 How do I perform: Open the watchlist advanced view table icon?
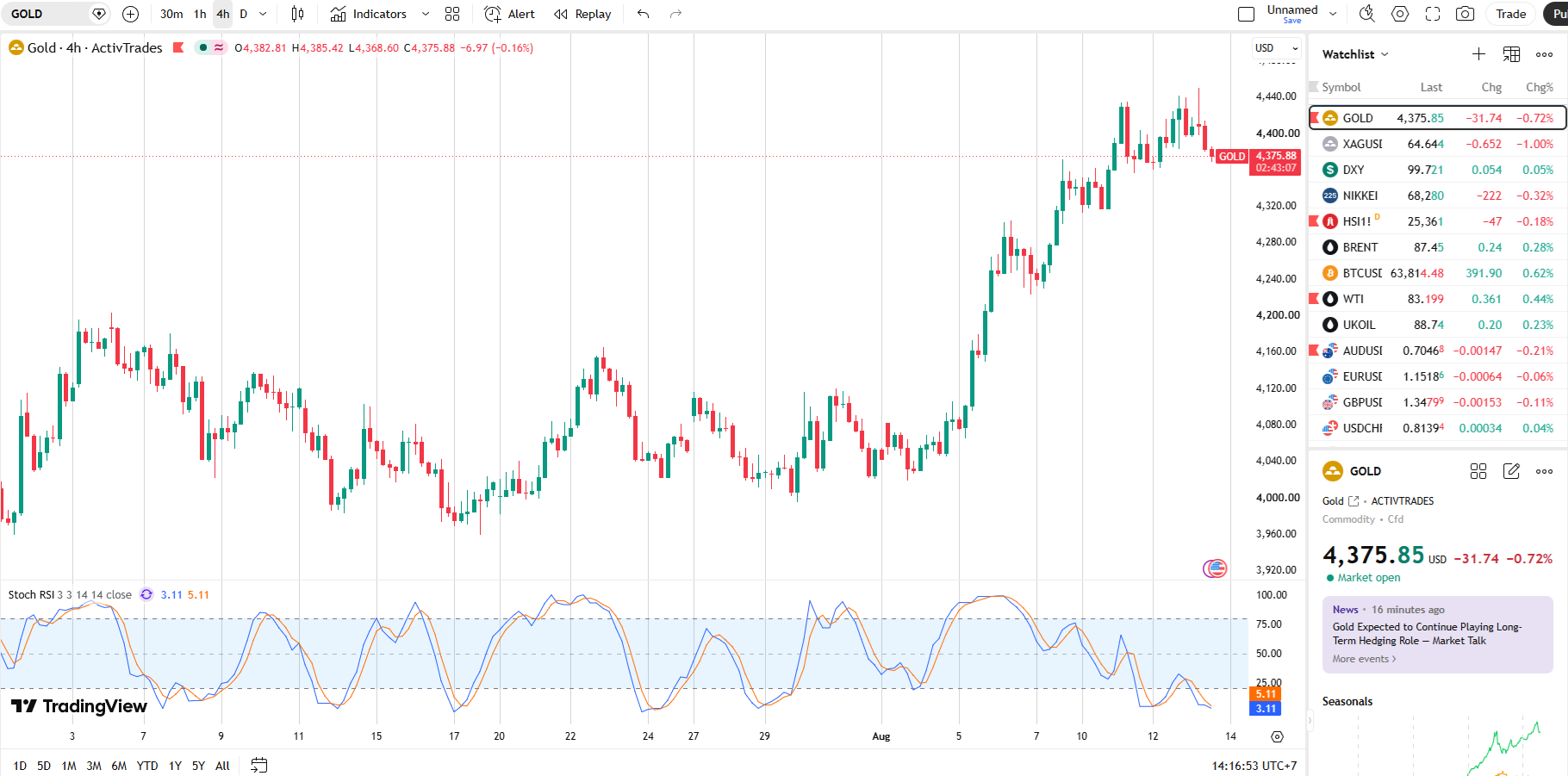click(x=1511, y=54)
